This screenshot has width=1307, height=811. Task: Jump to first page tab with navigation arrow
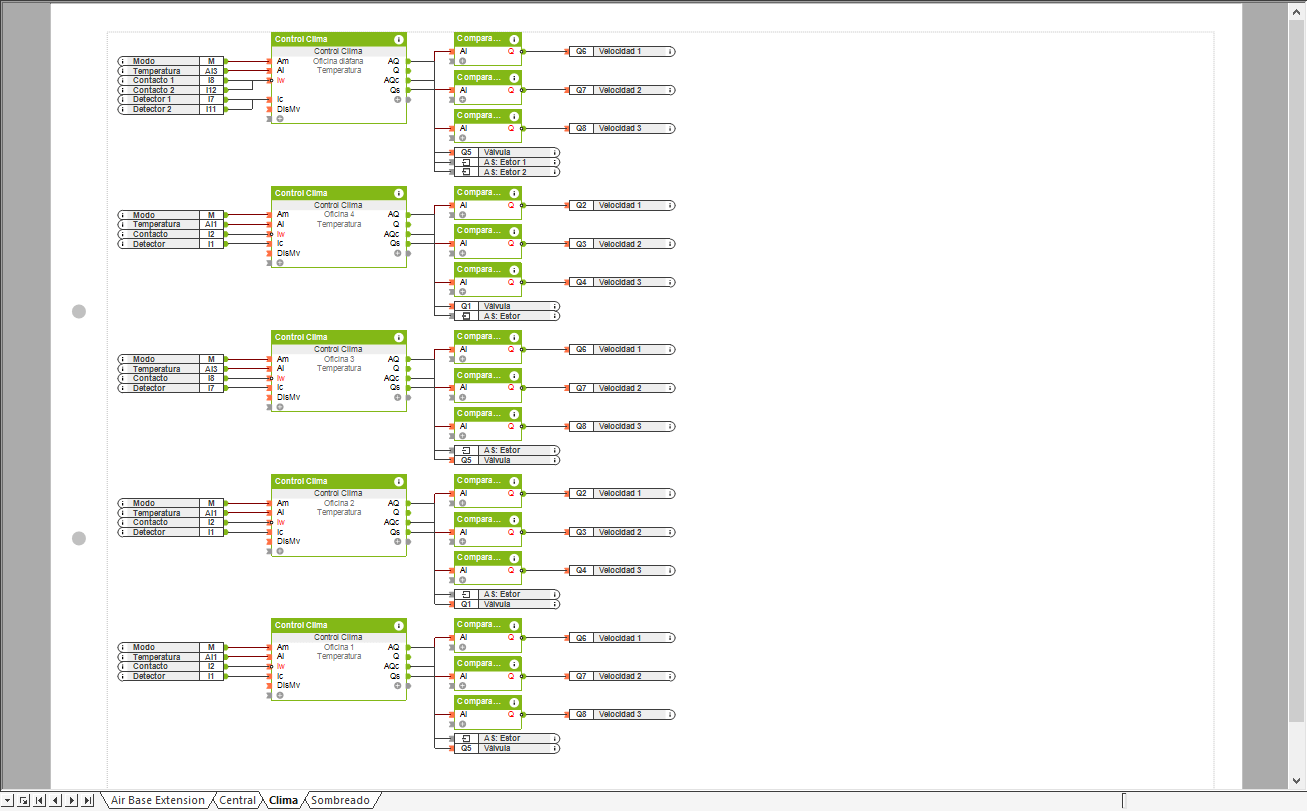[x=40, y=800]
